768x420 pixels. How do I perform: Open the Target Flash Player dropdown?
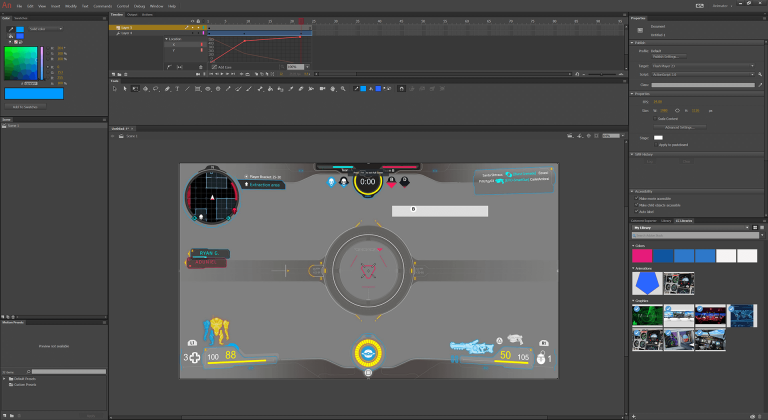point(702,67)
